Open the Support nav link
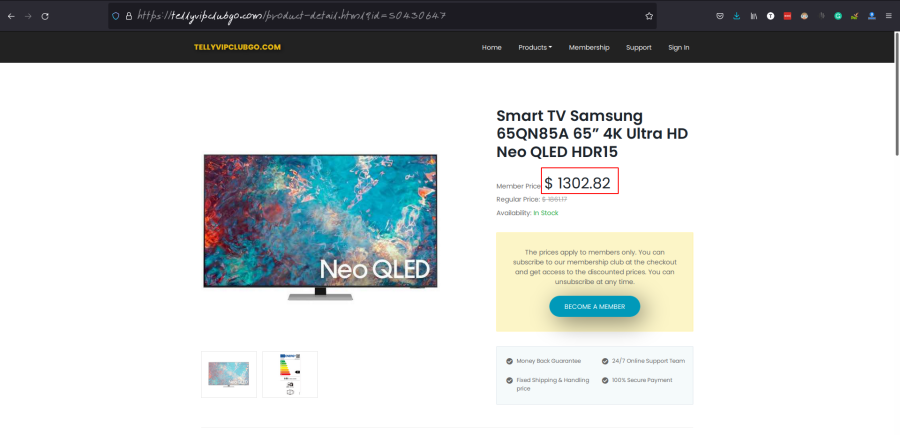The width and height of the screenshot is (900, 435). tap(639, 47)
